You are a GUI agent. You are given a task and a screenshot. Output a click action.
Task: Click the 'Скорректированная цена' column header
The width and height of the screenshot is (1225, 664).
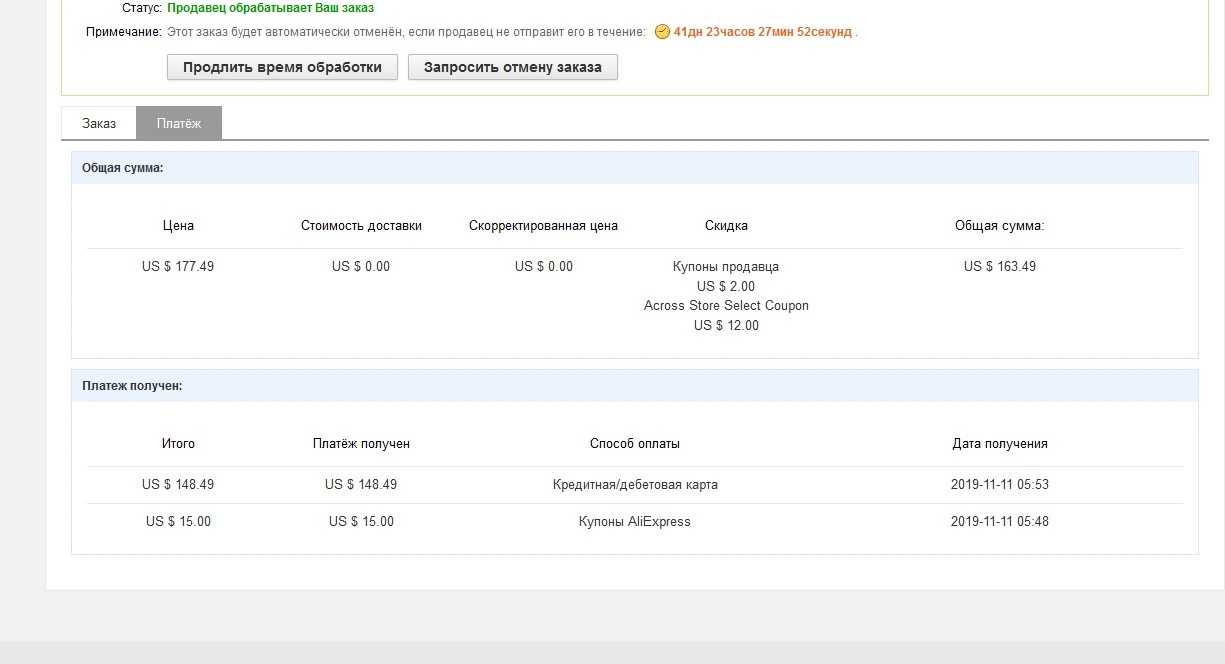(x=543, y=226)
